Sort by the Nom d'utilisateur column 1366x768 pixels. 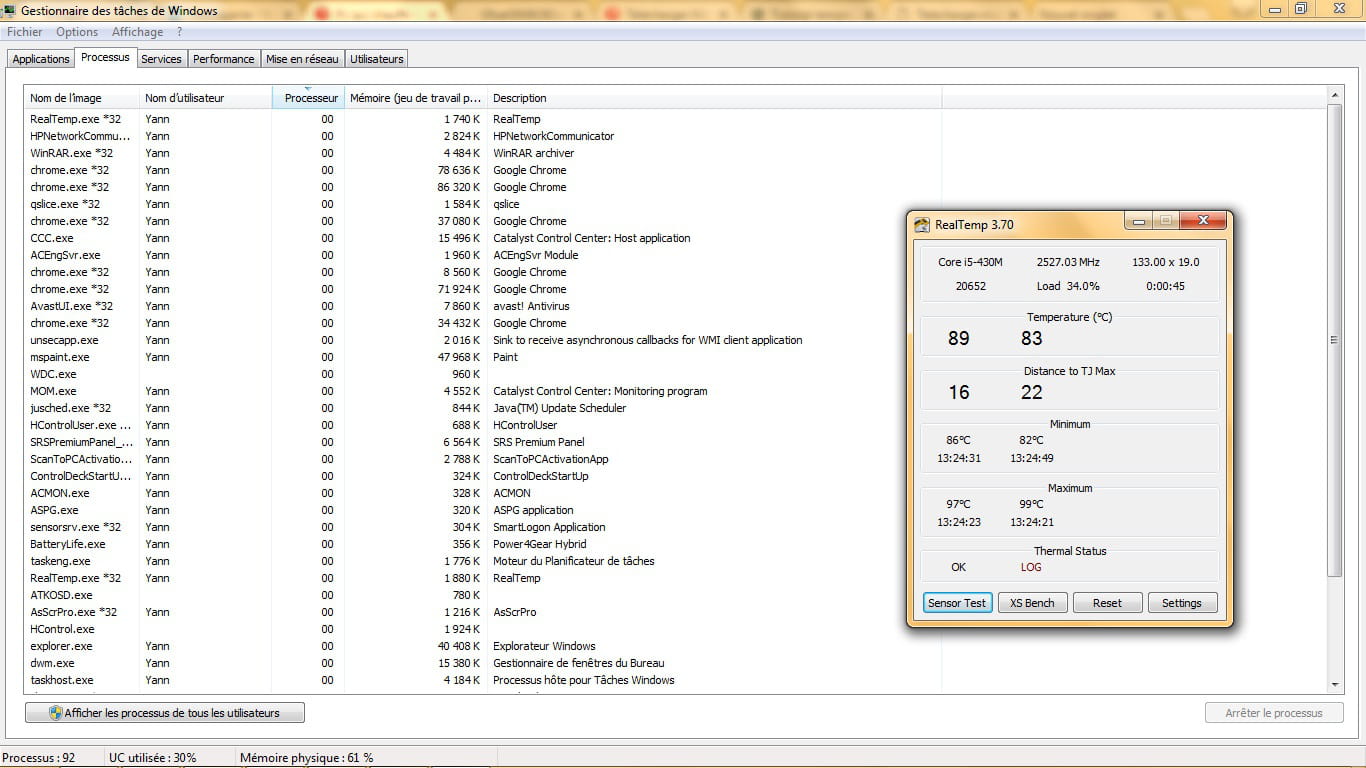(x=205, y=98)
